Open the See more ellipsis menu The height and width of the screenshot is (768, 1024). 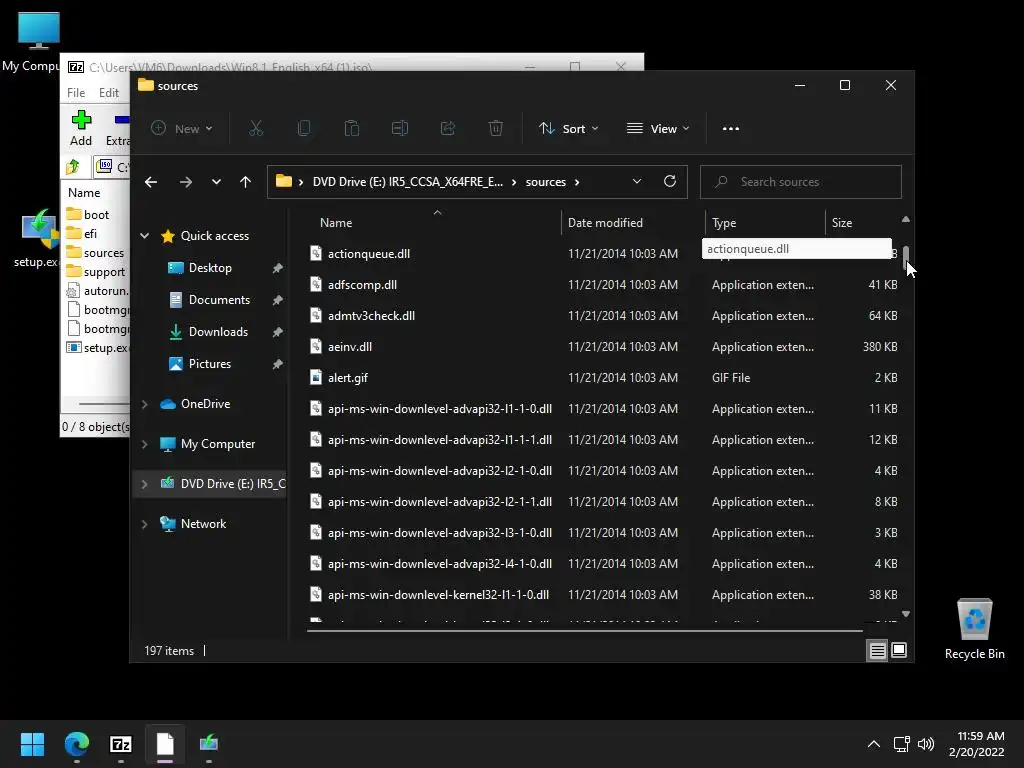pyautogui.click(x=731, y=129)
